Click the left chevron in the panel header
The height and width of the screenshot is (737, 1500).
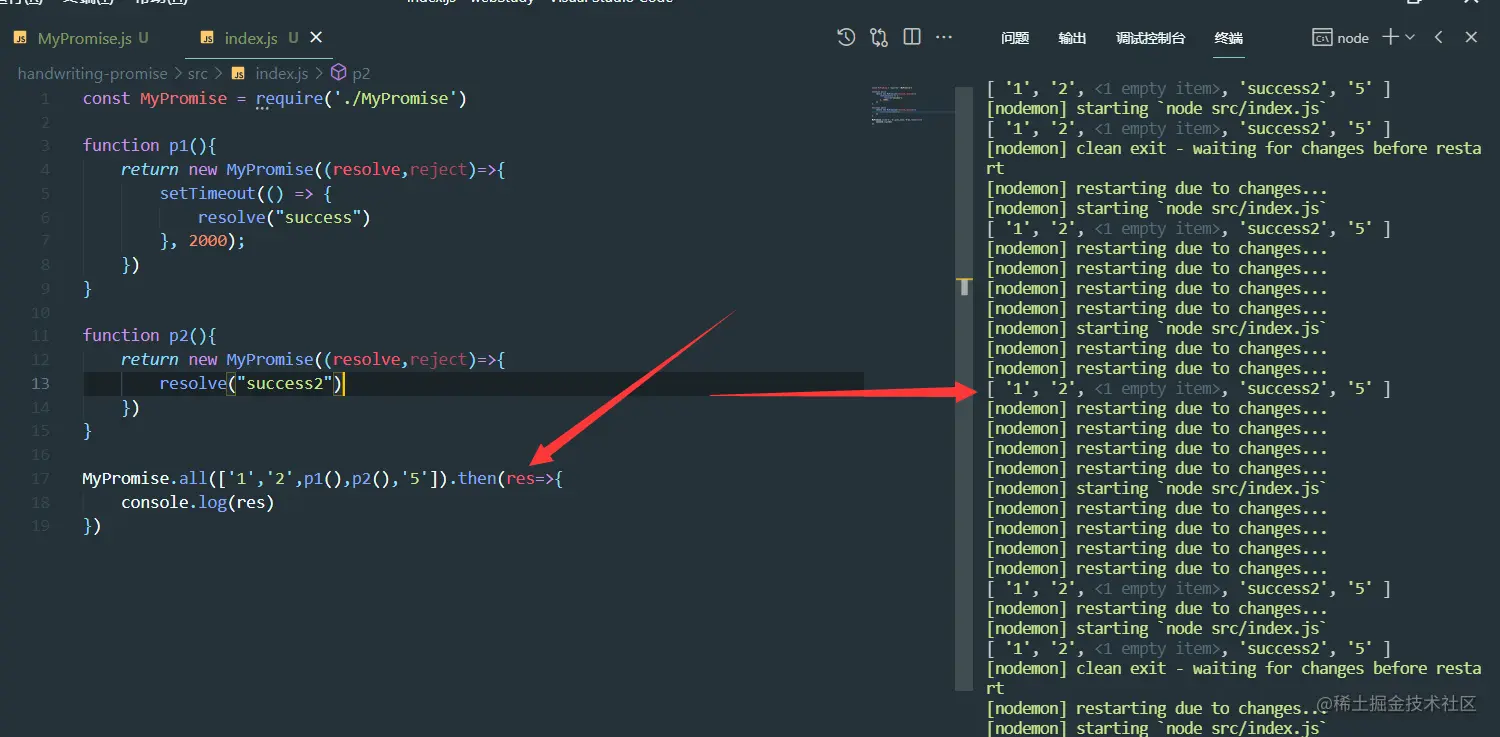(1438, 38)
